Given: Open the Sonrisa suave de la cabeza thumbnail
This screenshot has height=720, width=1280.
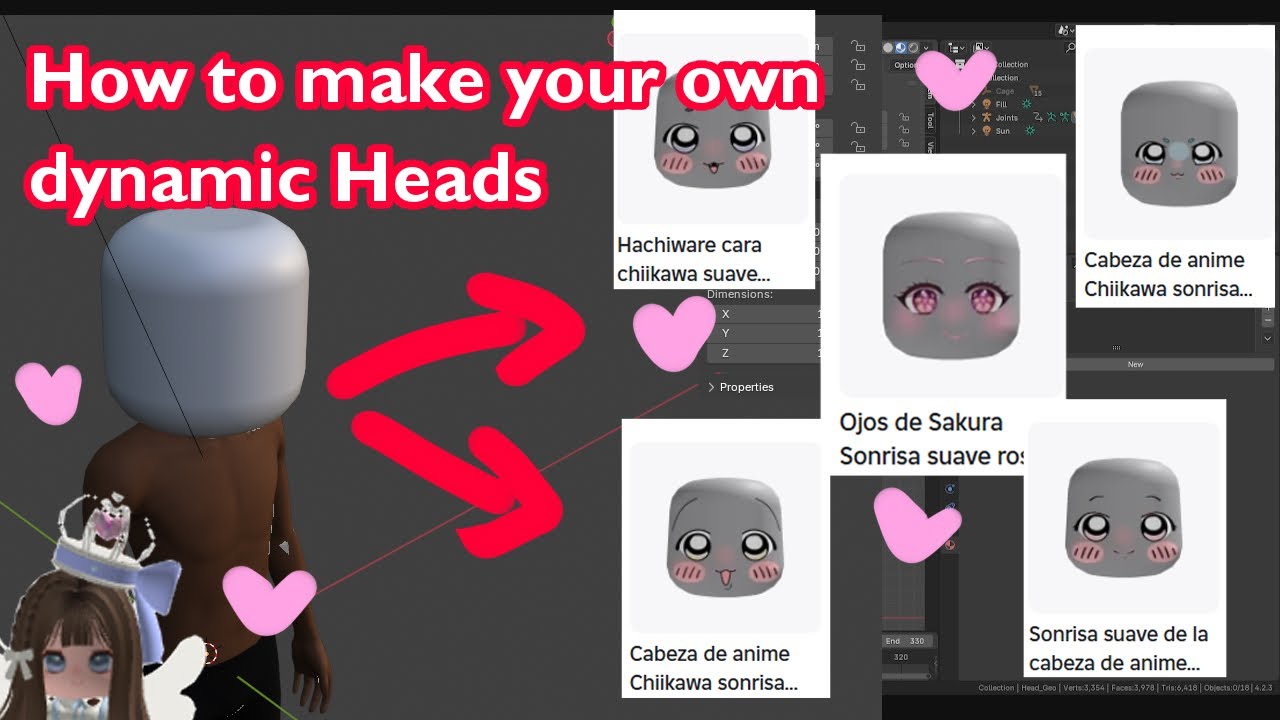Looking at the screenshot, I should [1125, 517].
